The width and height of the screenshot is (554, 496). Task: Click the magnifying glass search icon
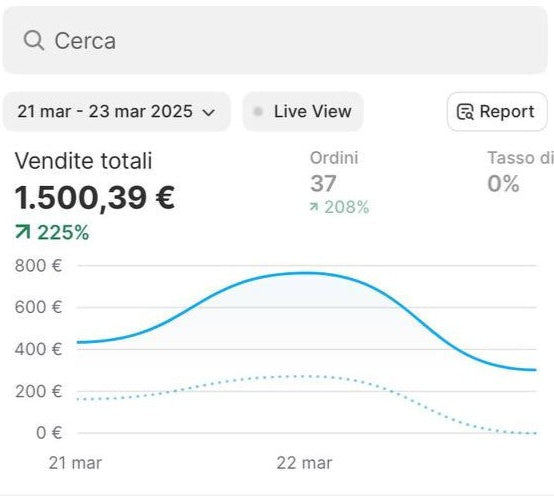point(34,40)
